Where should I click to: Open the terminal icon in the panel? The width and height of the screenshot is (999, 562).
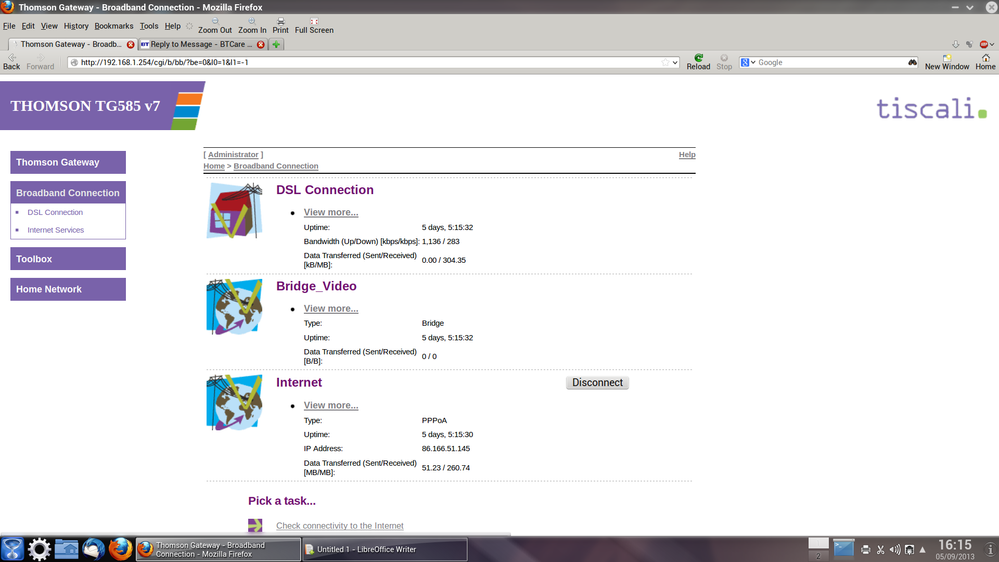point(844,548)
